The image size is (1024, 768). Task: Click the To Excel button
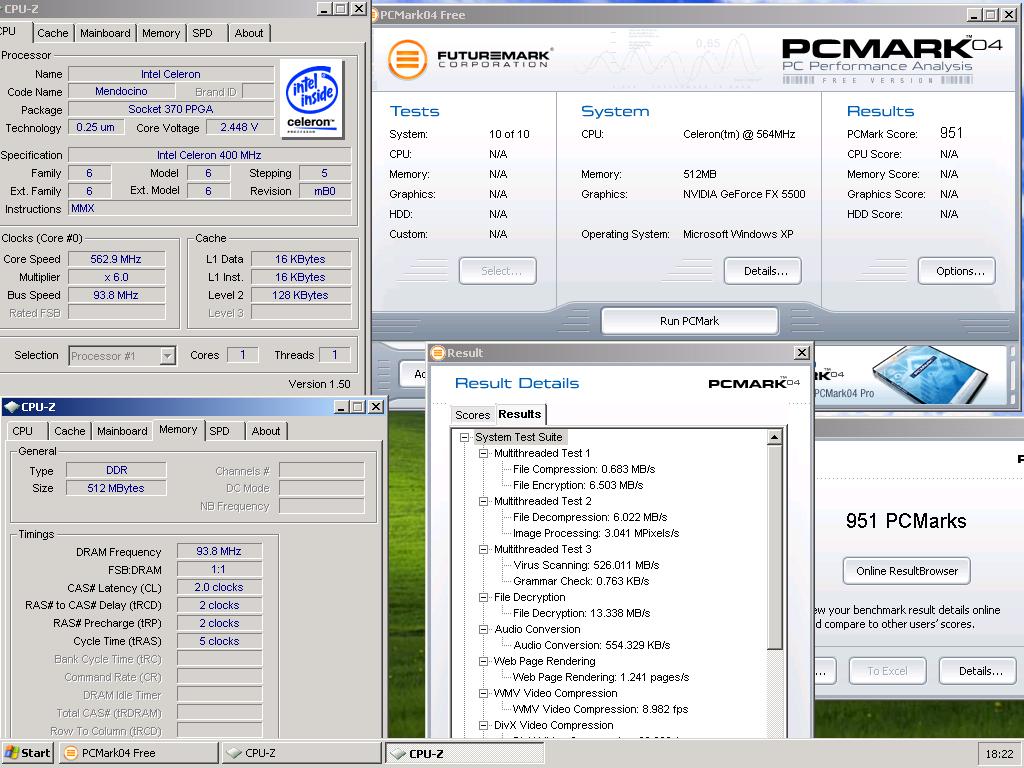click(888, 671)
